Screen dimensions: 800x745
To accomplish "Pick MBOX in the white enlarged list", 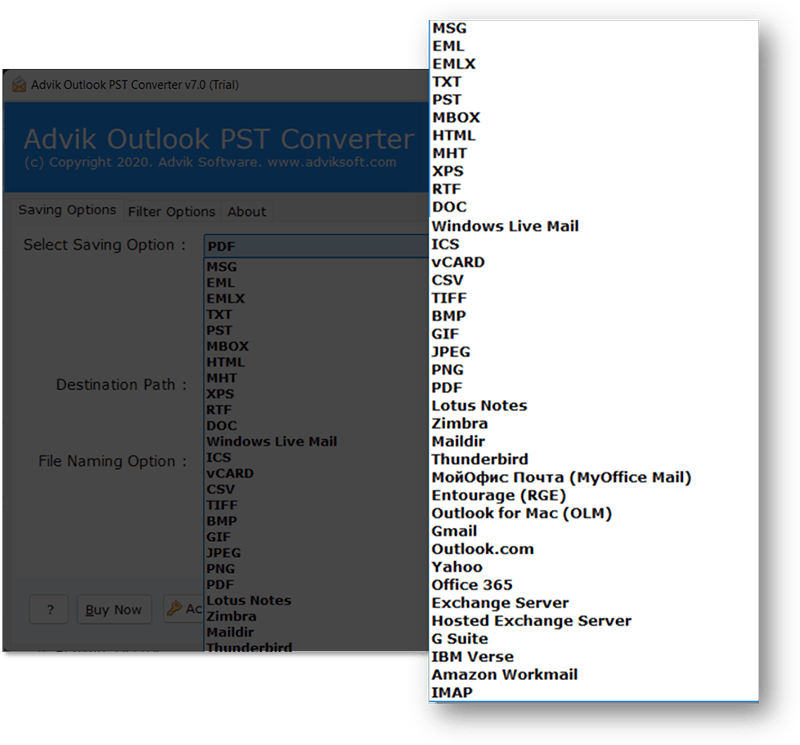I will (456, 117).
